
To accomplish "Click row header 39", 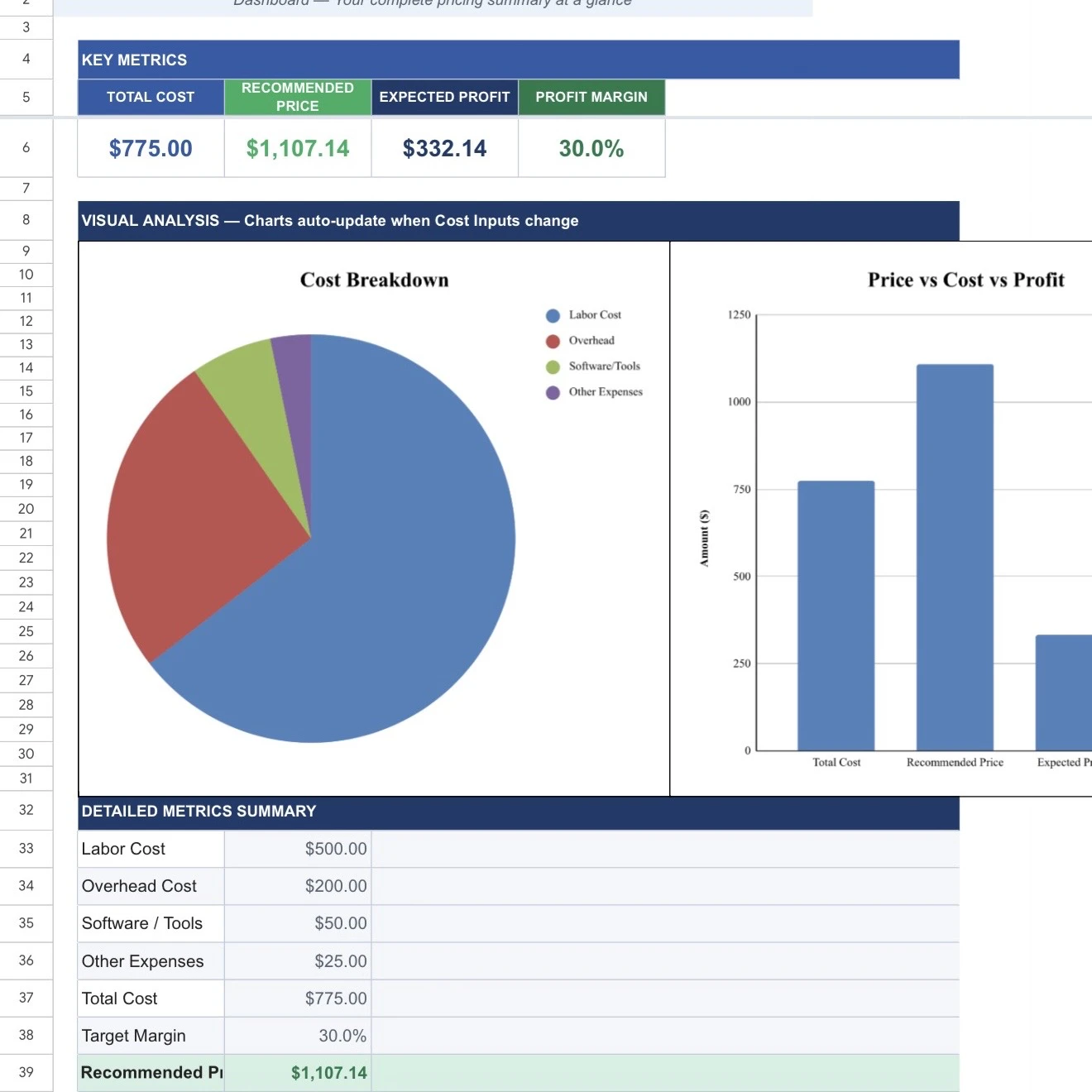I will click(x=26, y=1071).
